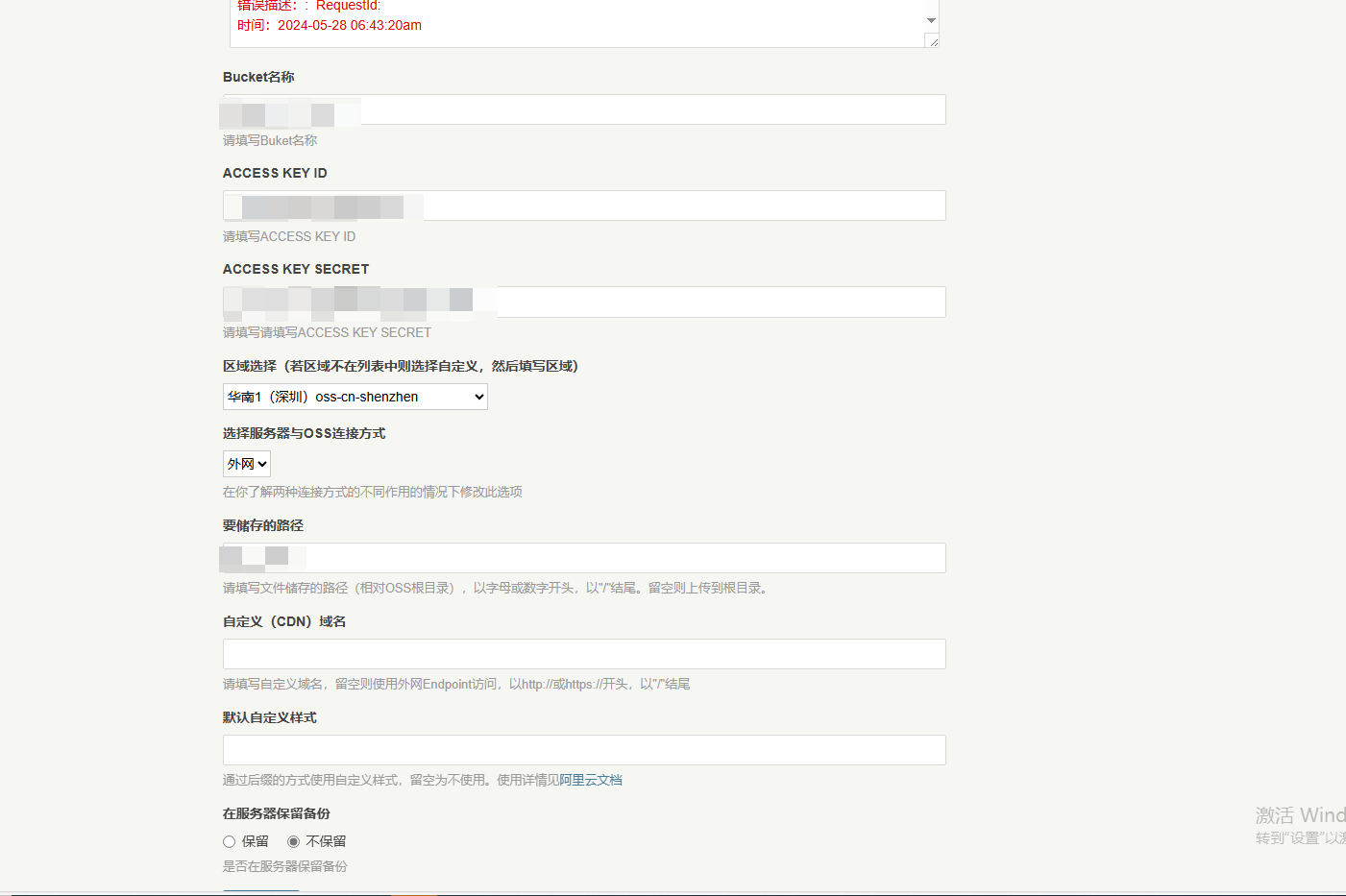Open the 阿里云文档 link
The image size is (1346, 896).
point(591,780)
